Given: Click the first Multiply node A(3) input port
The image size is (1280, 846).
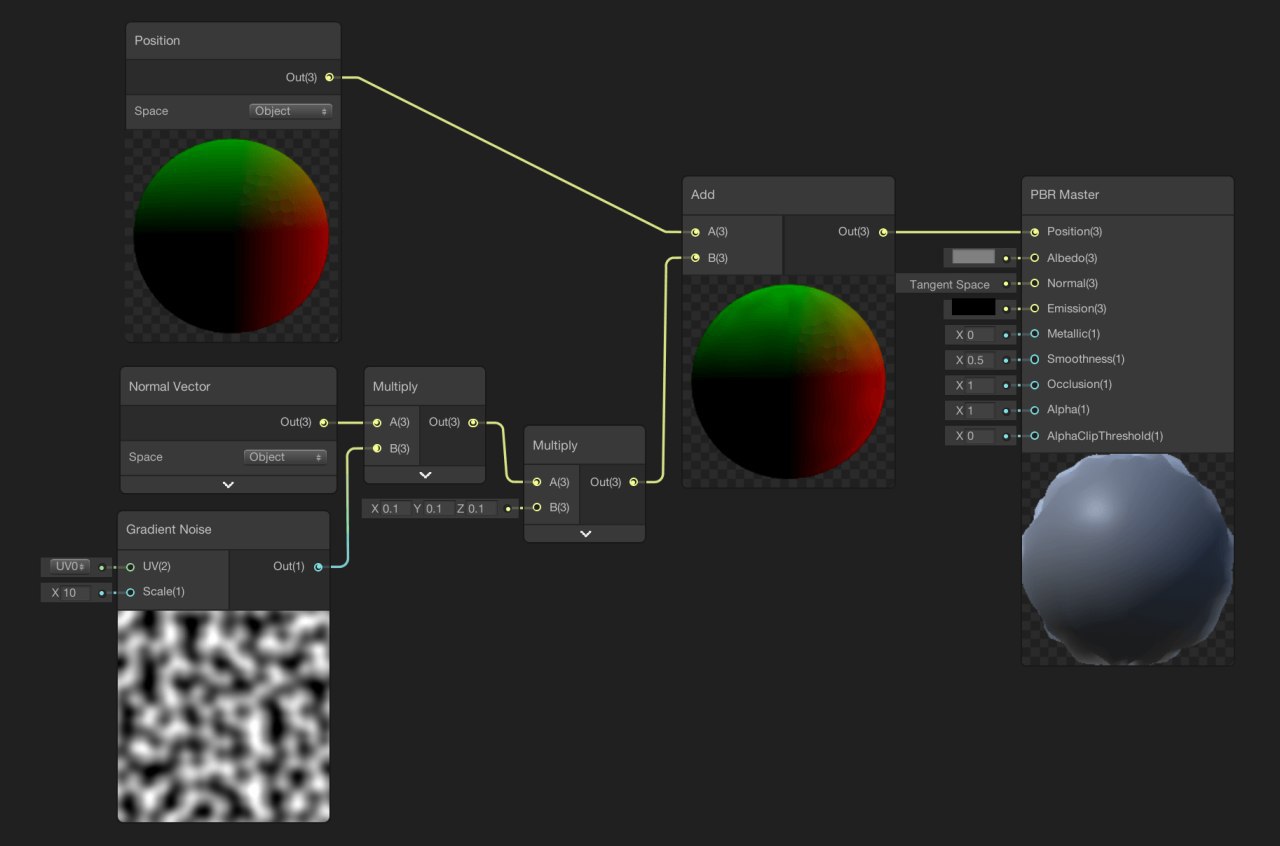Looking at the screenshot, I should [376, 422].
